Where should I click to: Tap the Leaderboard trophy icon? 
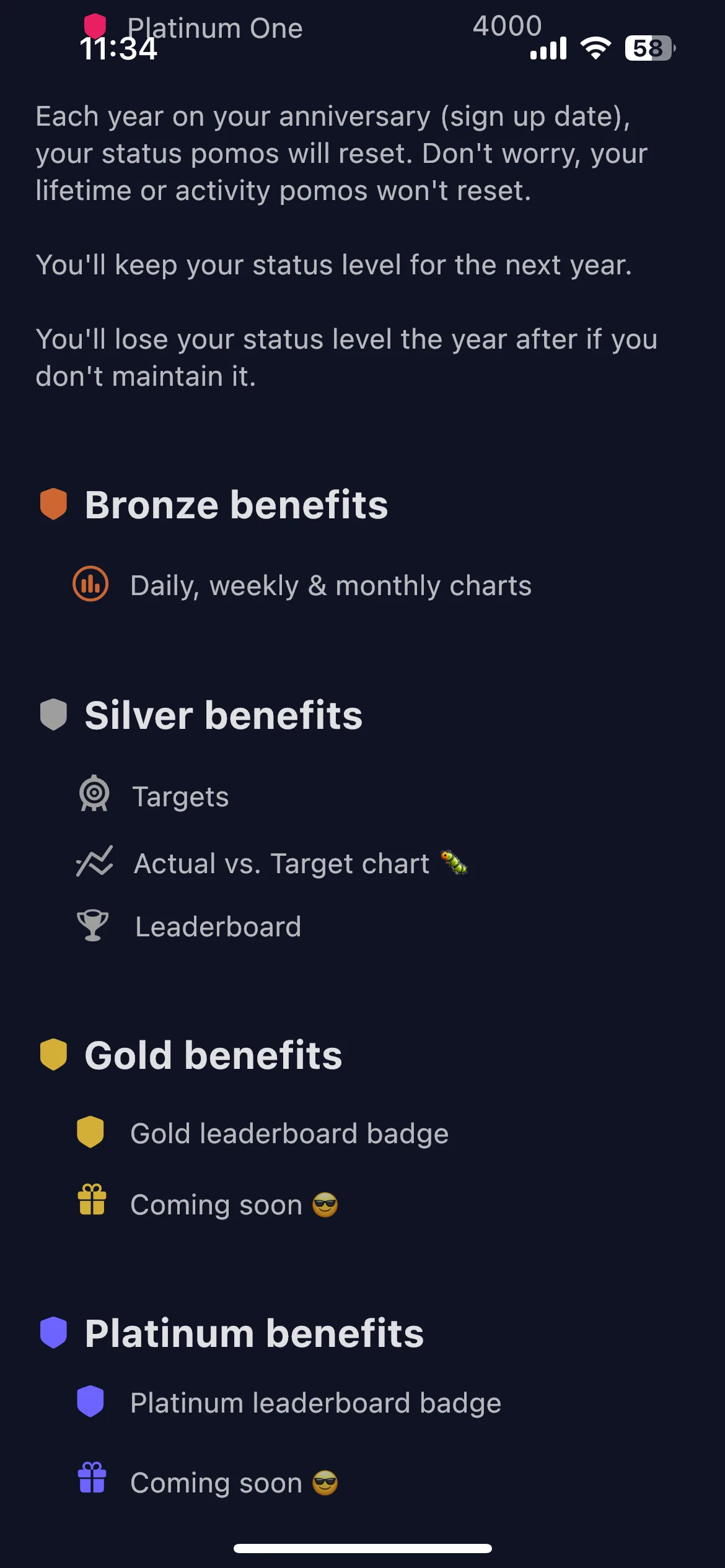93,925
